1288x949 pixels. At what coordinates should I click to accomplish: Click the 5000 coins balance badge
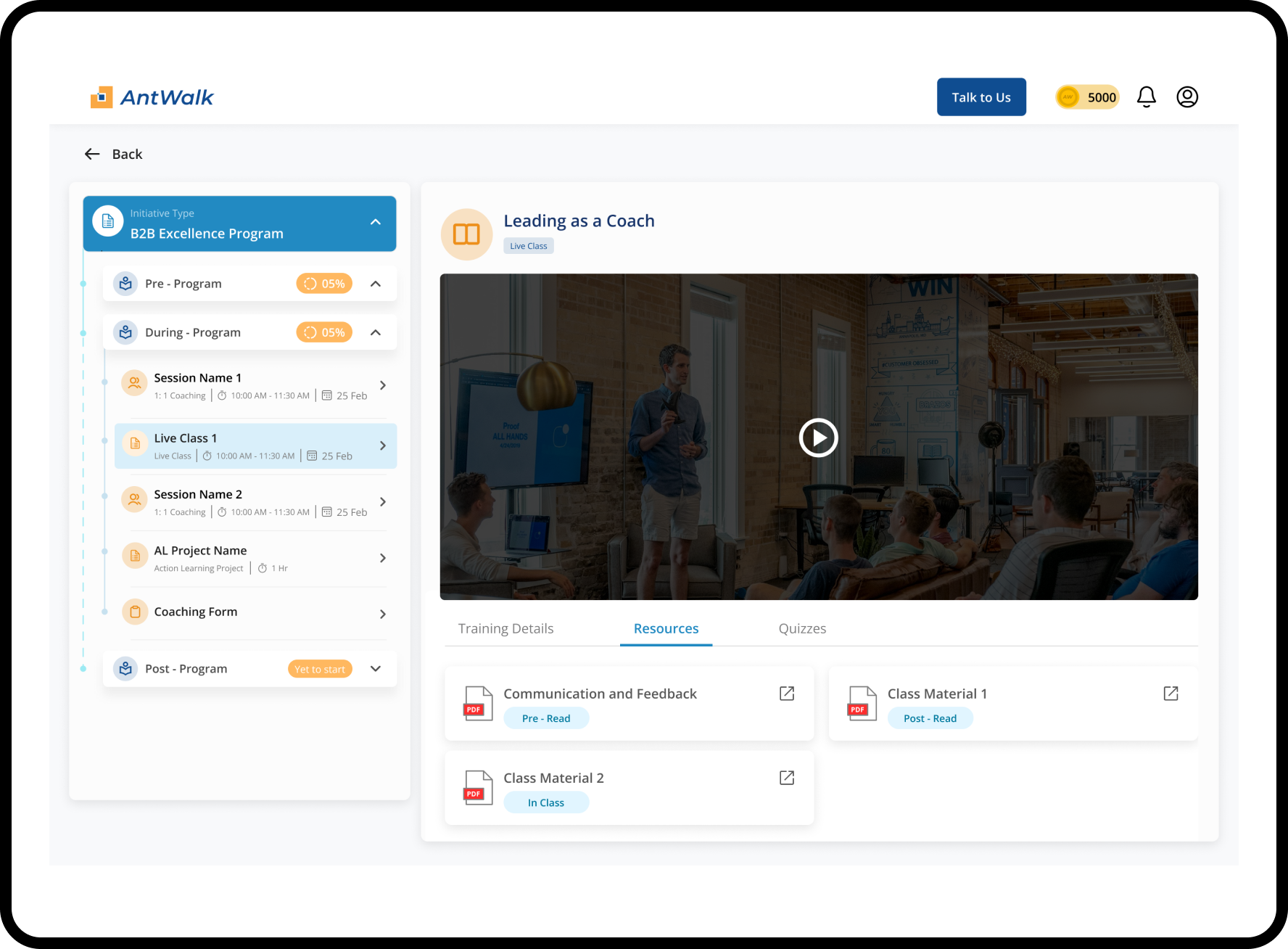(1087, 97)
